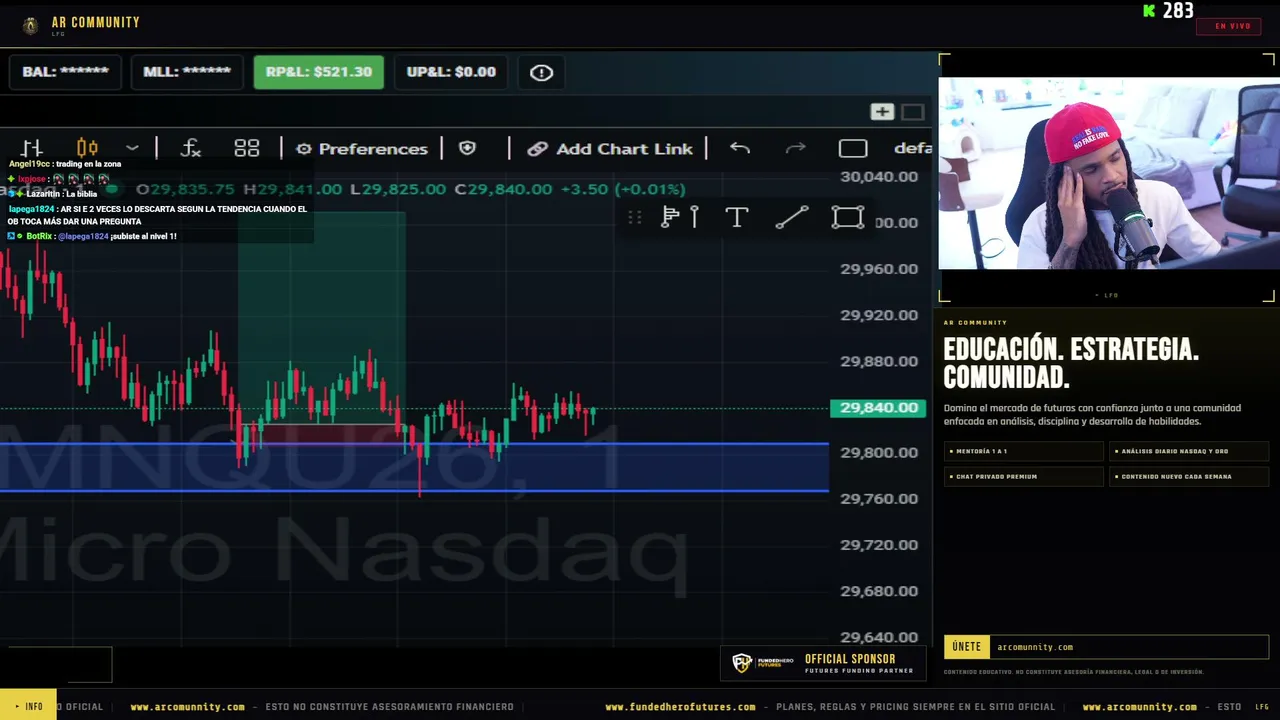Click Add Chart Link
1280x720 pixels.
point(610,149)
